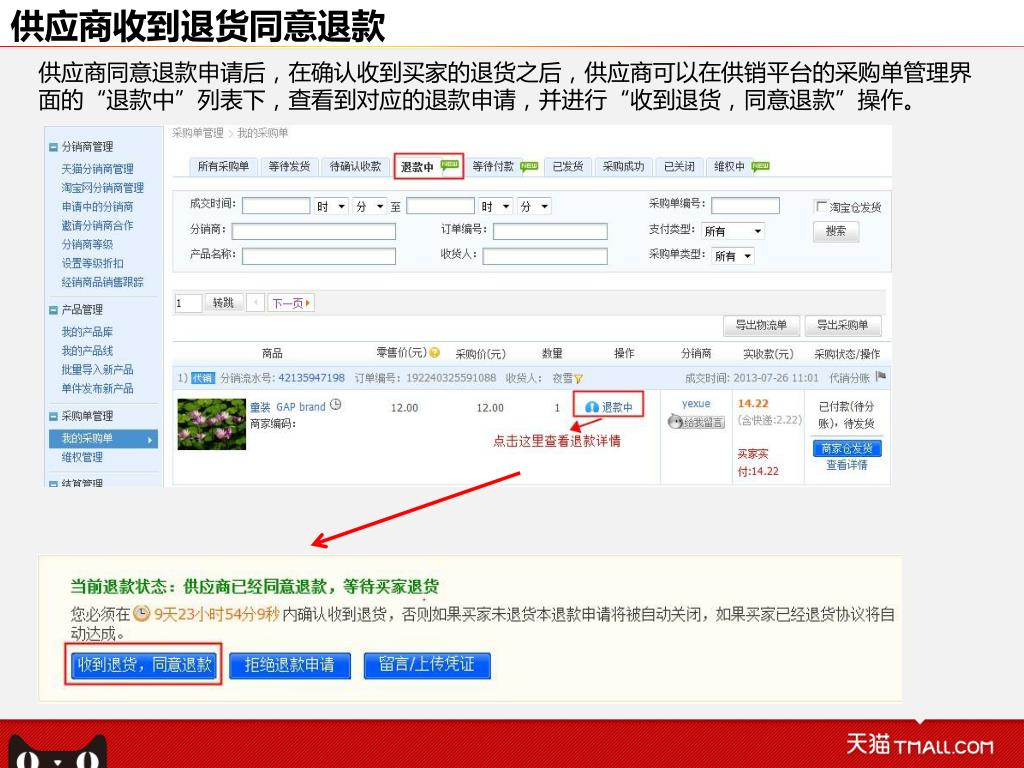The image size is (1024, 768).
Task: Open 经销商品销售跟踪 link
Action: pos(103,282)
